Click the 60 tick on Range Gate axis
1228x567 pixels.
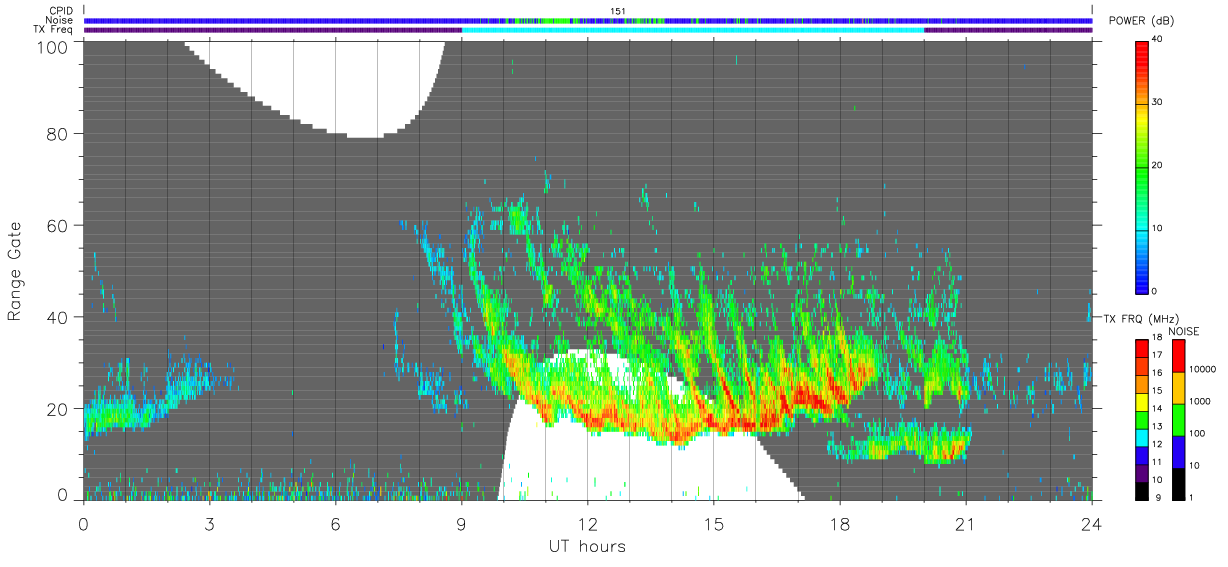click(56, 226)
